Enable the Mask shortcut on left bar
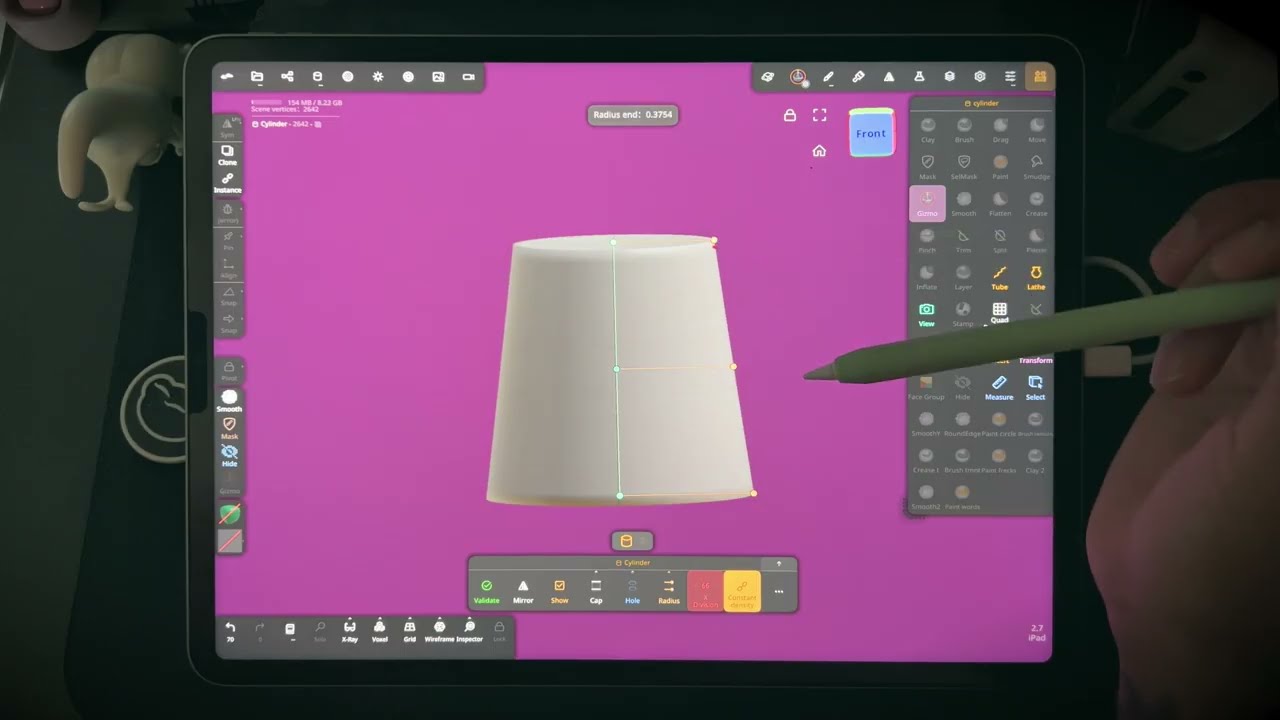The height and width of the screenshot is (720, 1280). (x=229, y=429)
